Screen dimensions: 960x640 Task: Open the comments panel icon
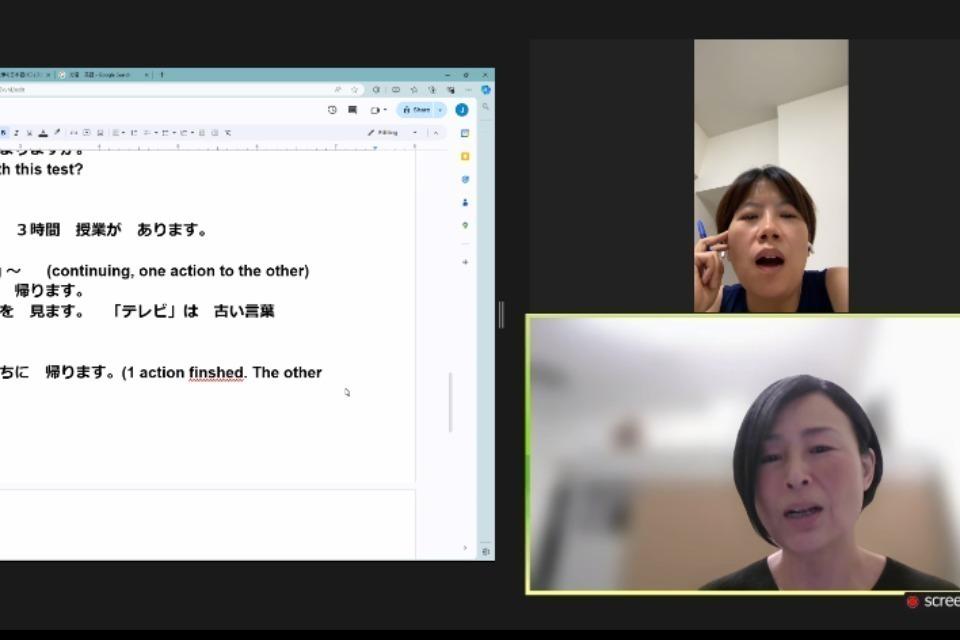tap(352, 110)
